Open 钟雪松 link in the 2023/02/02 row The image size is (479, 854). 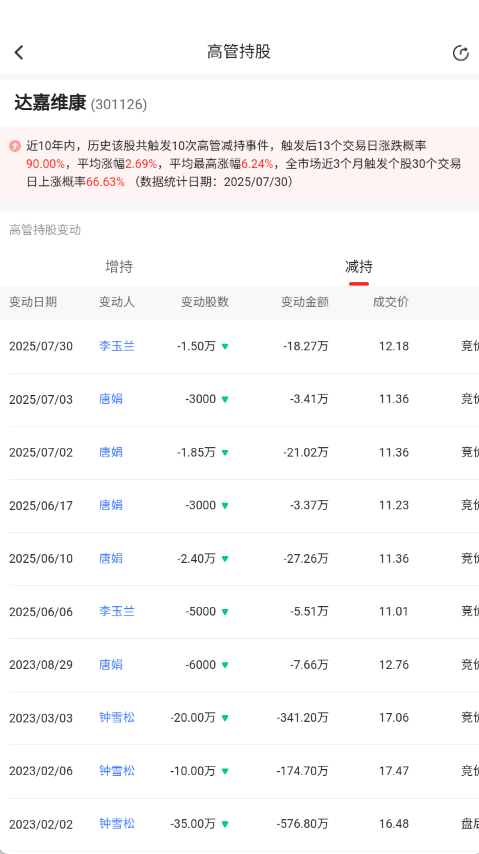point(117,824)
